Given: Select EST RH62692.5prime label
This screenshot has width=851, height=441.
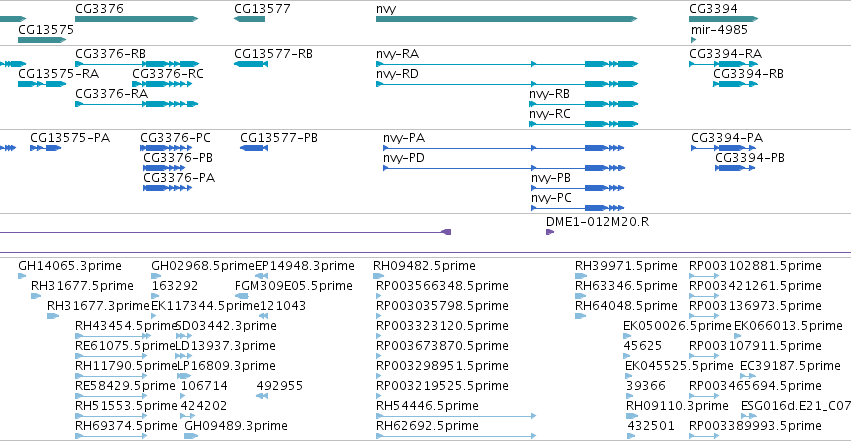Looking at the screenshot, I should pos(428,426).
